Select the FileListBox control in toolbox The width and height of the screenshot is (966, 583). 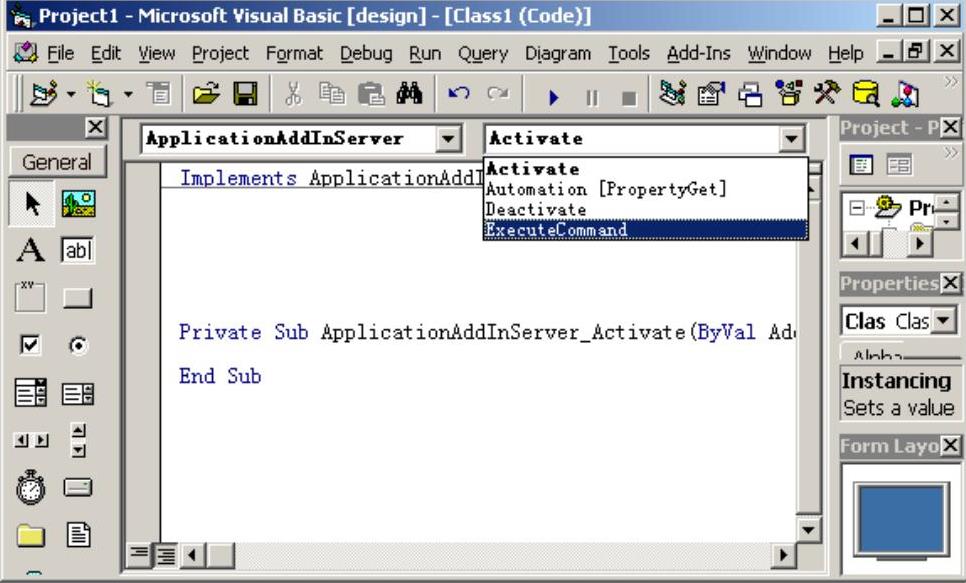point(78,535)
